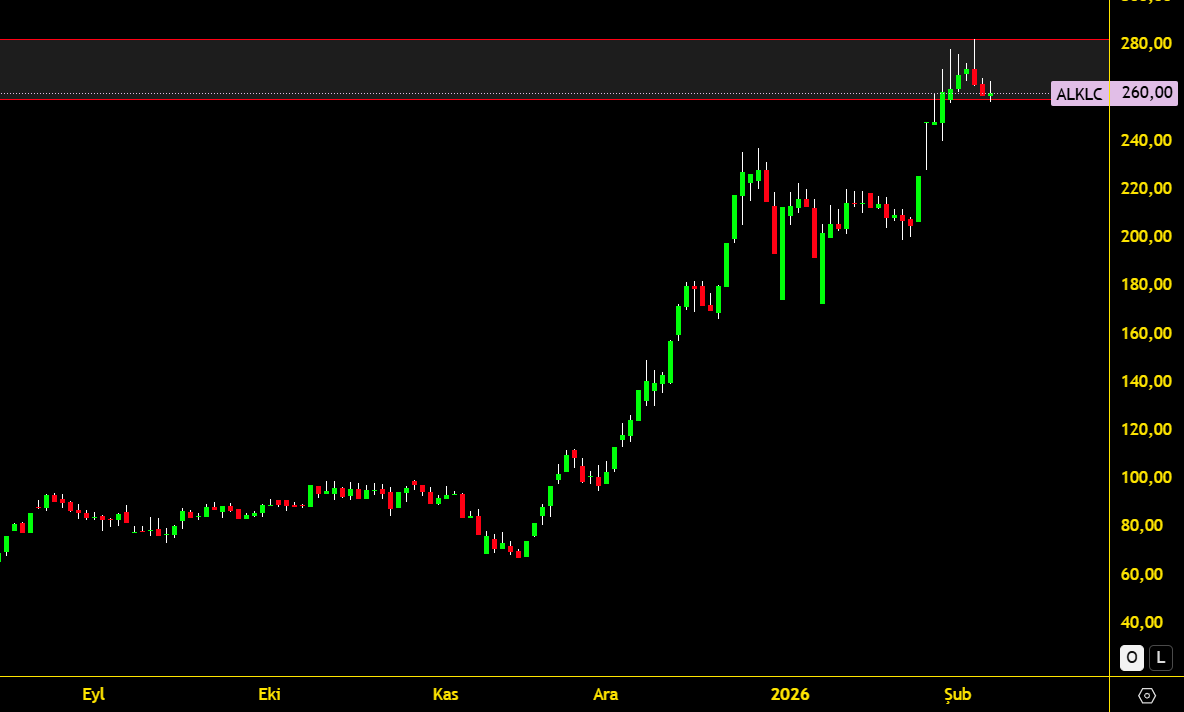
Task: Click the 160,00 price axis label
Action: (1146, 333)
